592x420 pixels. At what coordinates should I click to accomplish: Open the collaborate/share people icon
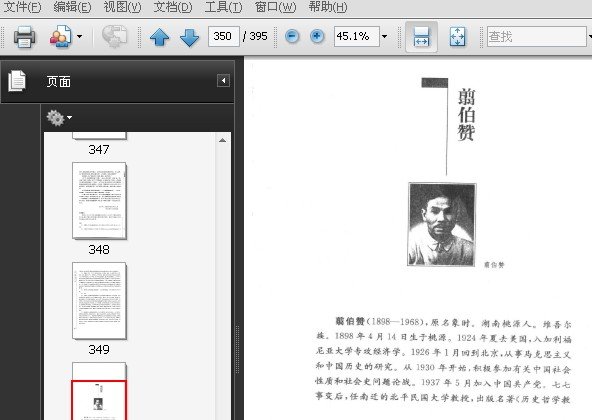click(x=60, y=37)
